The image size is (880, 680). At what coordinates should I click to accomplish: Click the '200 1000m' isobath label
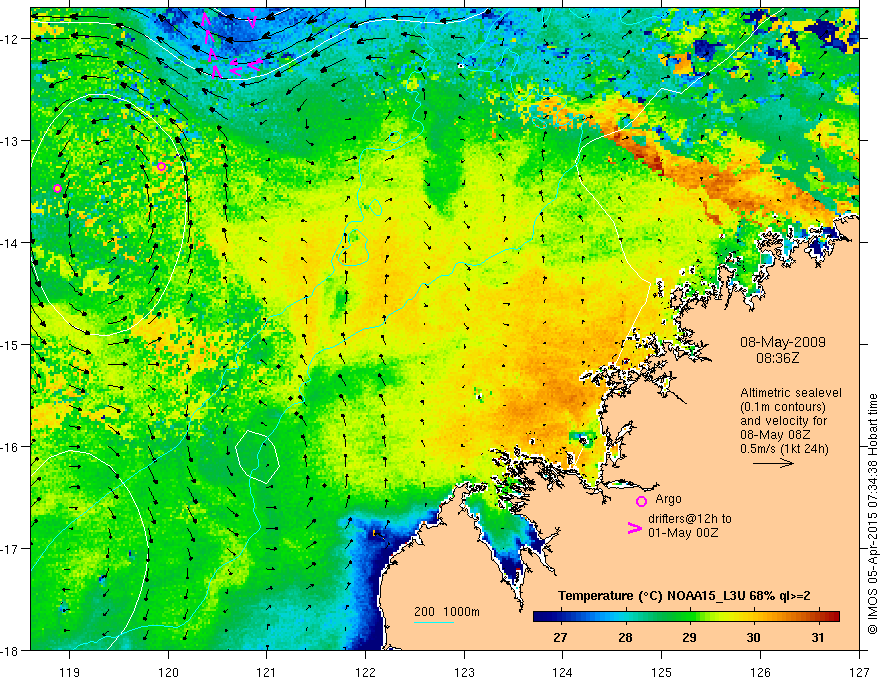click(x=447, y=612)
